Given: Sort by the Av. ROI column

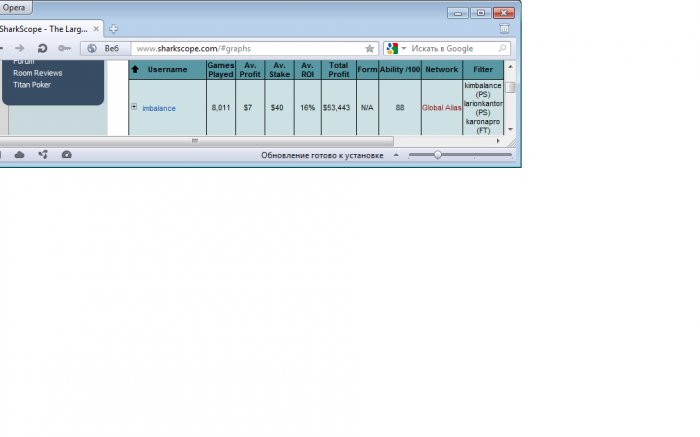Looking at the screenshot, I should click(307, 70).
